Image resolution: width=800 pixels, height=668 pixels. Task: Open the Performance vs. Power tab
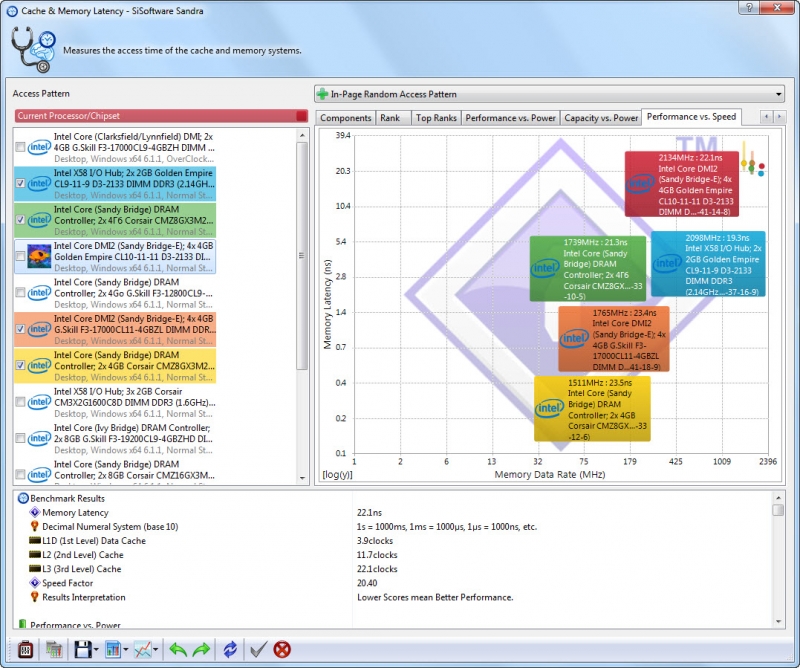pos(510,118)
